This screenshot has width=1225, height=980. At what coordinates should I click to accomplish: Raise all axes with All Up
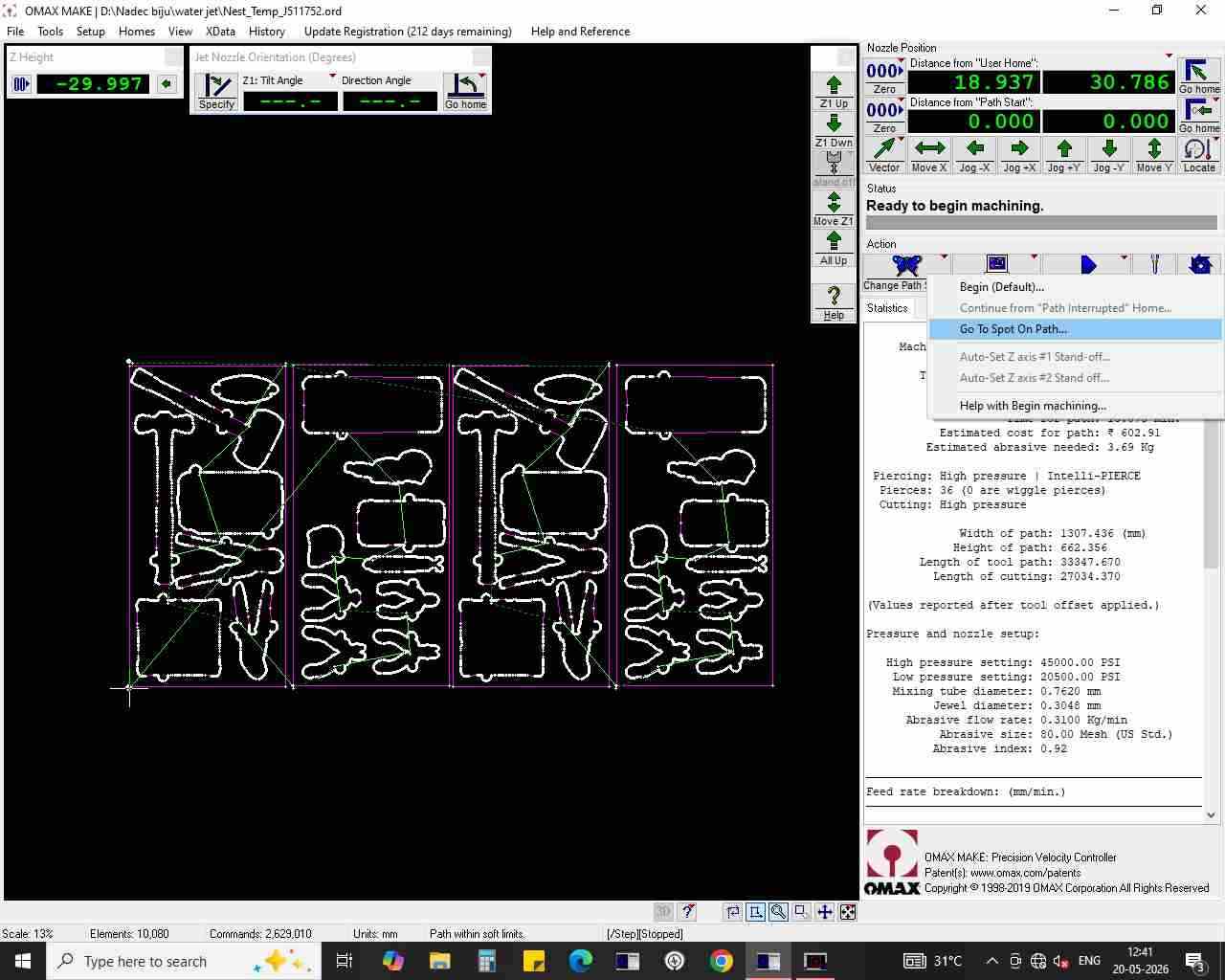[834, 248]
